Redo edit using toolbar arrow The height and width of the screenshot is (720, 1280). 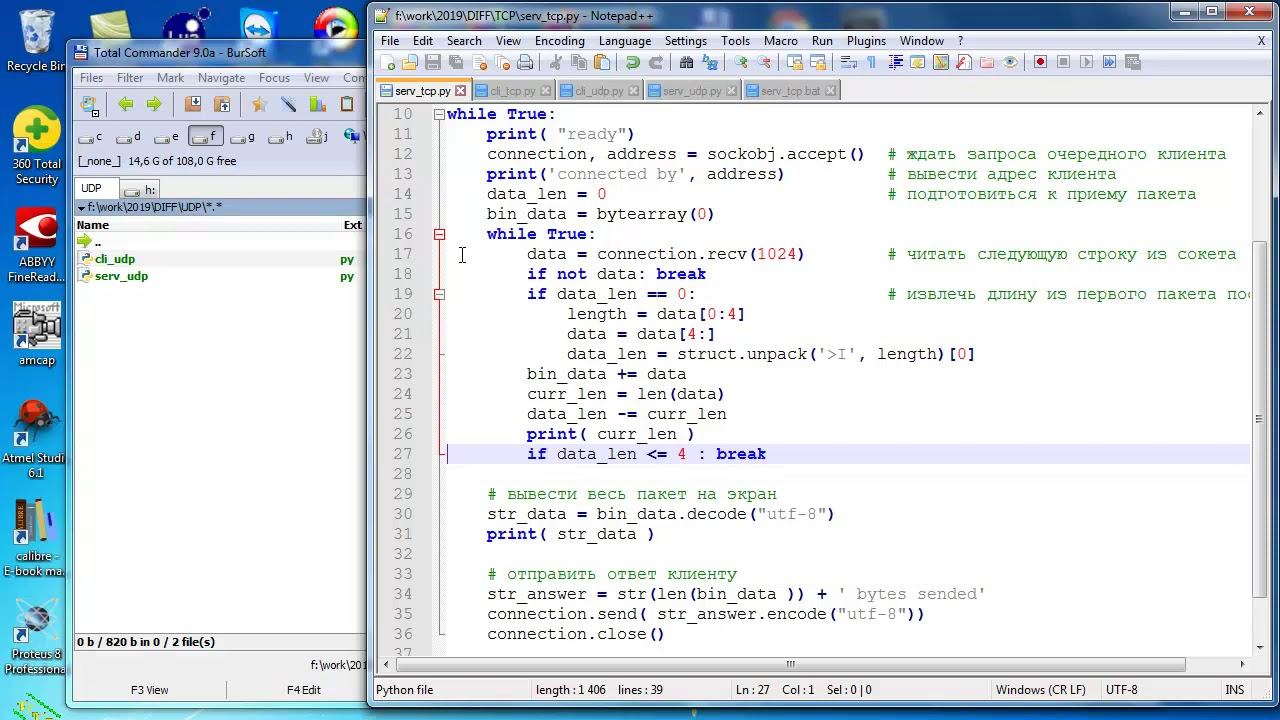coord(655,62)
